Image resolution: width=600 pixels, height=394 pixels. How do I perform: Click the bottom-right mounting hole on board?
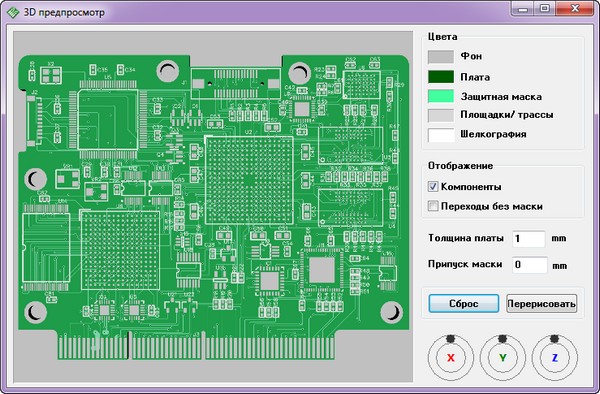click(x=391, y=312)
